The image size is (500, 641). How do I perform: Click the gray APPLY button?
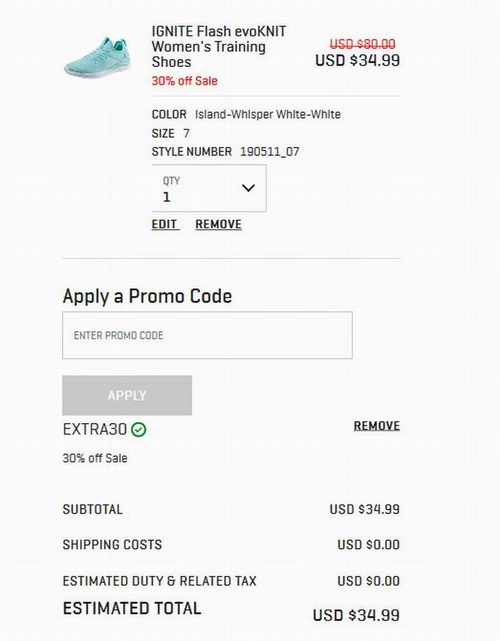point(127,395)
